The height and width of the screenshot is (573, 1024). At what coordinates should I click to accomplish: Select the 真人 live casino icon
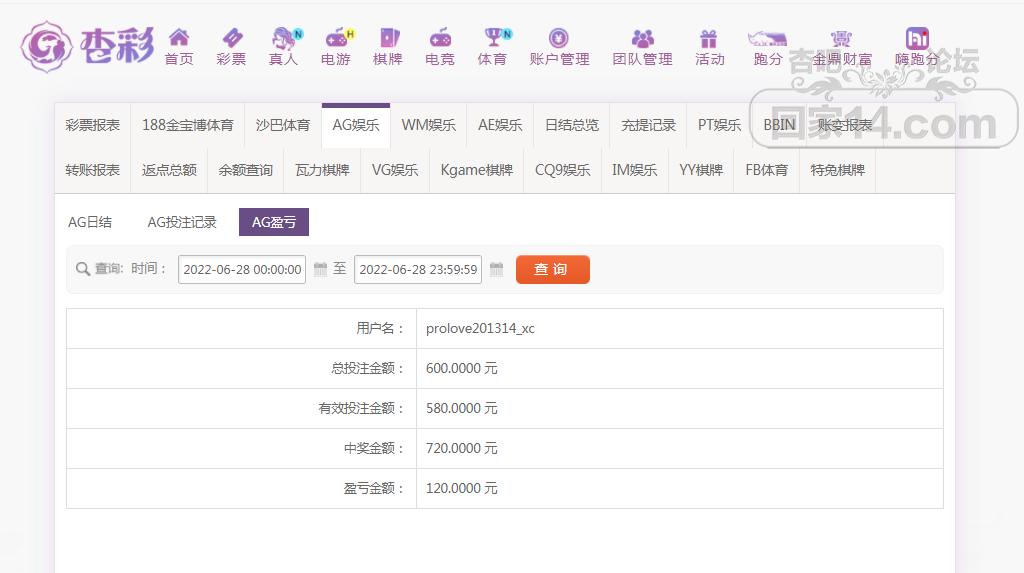click(284, 39)
